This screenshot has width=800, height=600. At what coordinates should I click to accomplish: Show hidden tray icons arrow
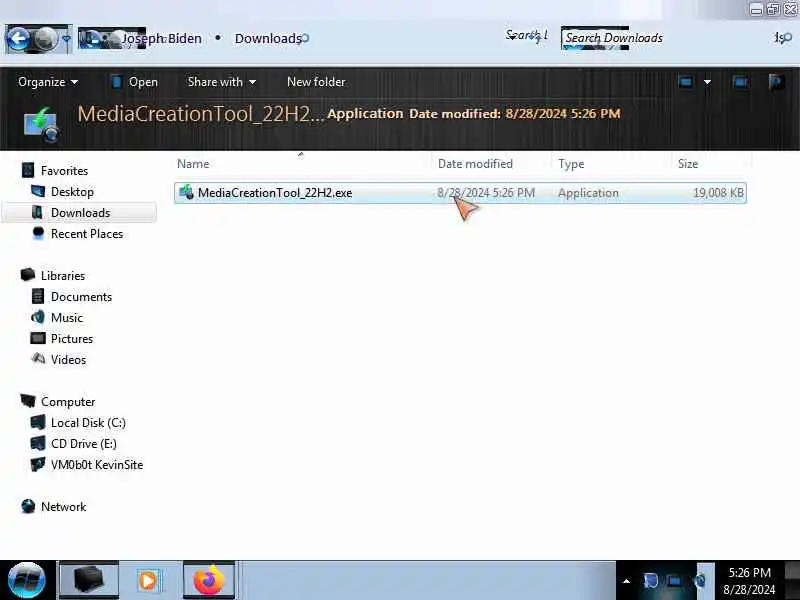626,581
